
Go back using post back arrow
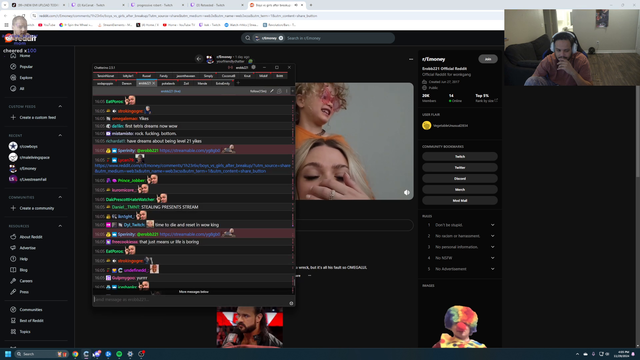[x=199, y=59]
